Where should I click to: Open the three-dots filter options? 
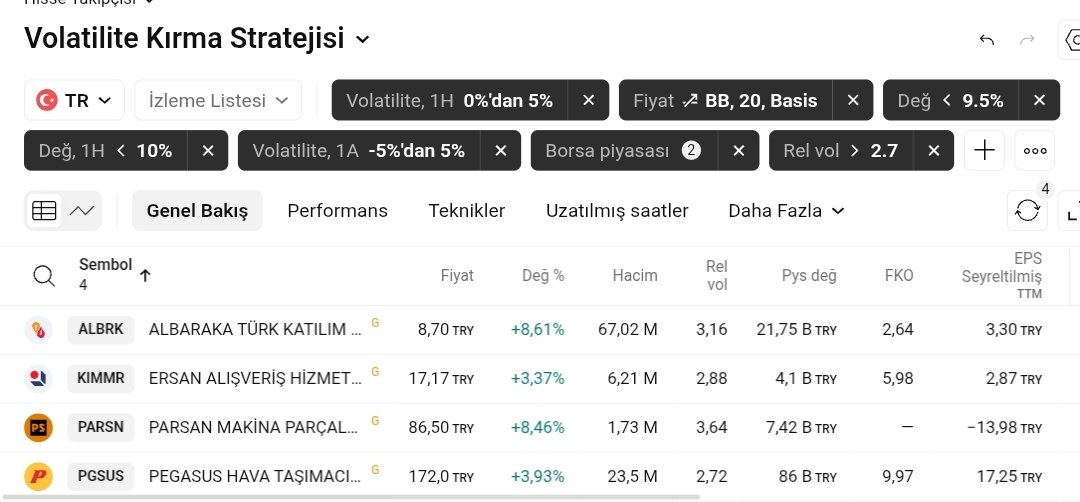(1035, 150)
